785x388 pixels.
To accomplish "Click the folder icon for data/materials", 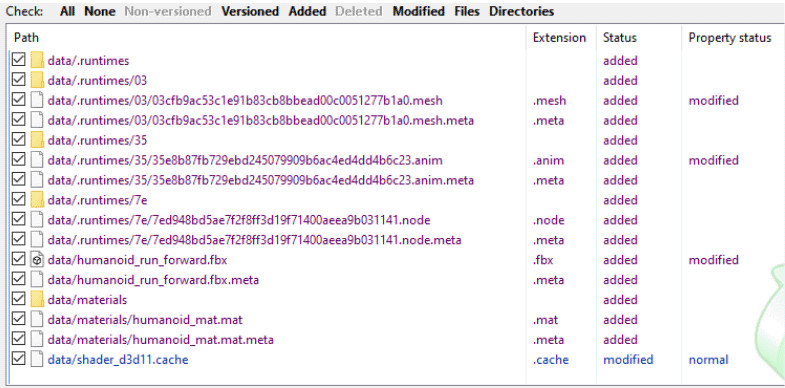I will point(37,300).
